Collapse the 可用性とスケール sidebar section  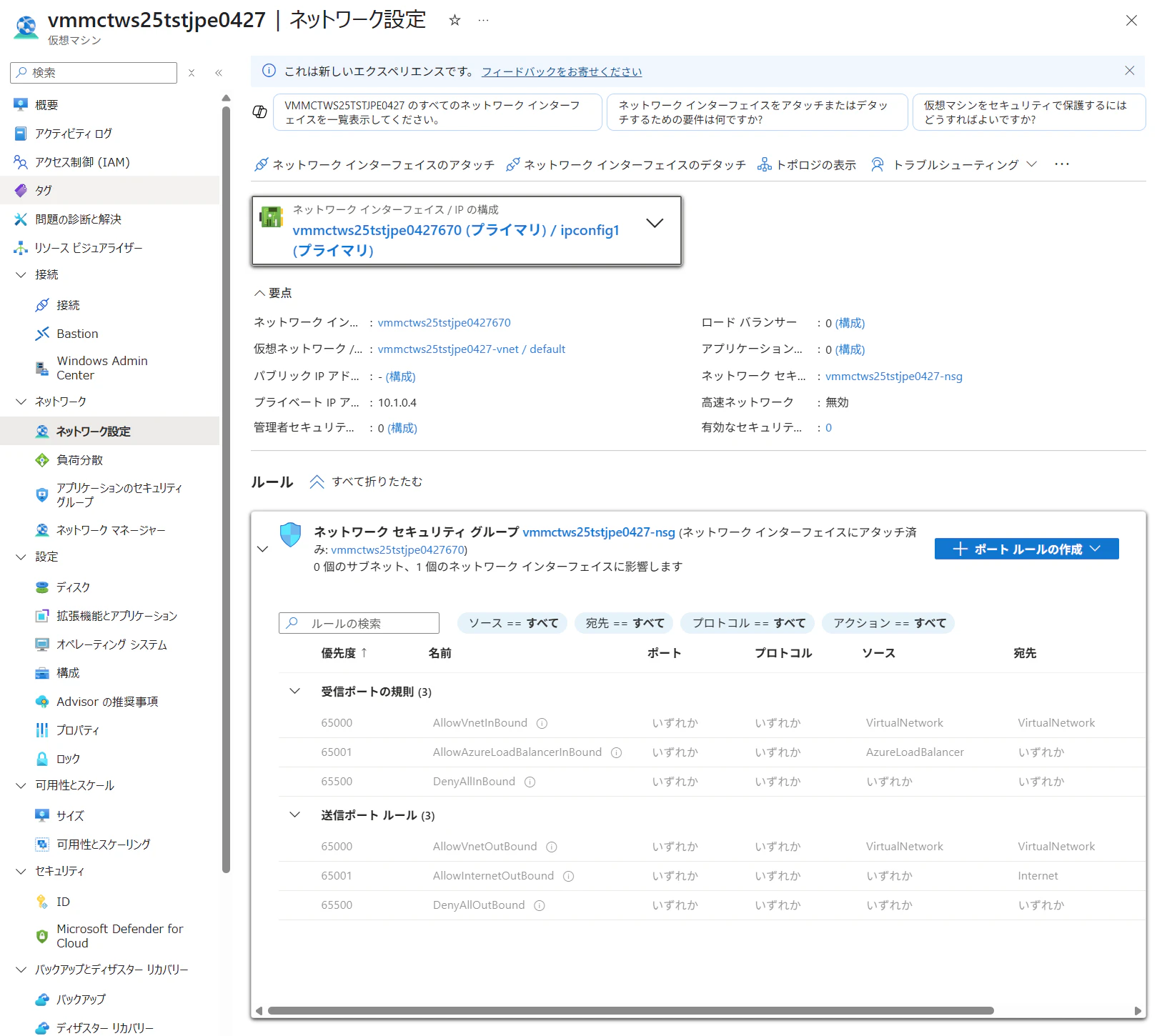[21, 785]
